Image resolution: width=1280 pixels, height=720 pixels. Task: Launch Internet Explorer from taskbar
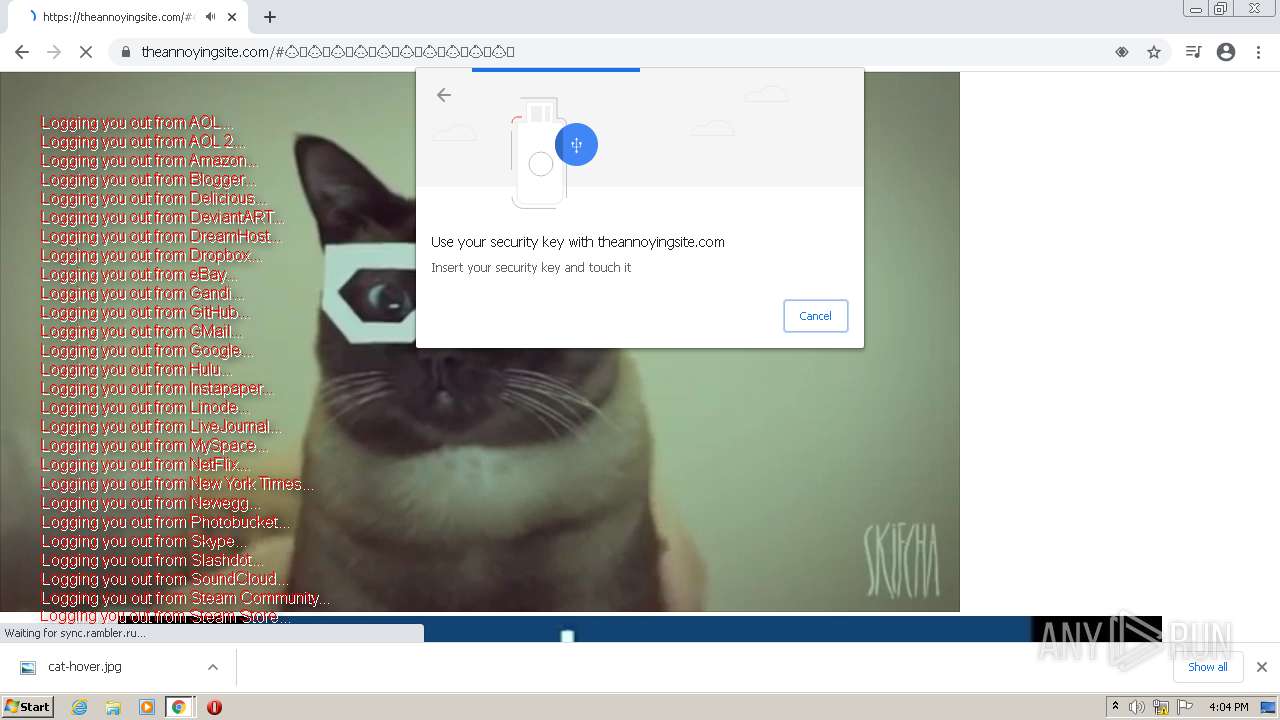point(79,707)
